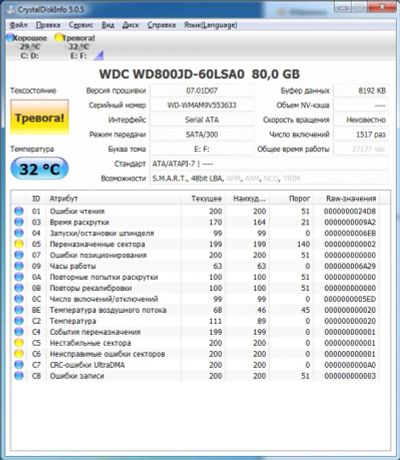Click the ATA/ATAPI-7 standard field
The height and width of the screenshot is (460, 400).
pos(269,164)
